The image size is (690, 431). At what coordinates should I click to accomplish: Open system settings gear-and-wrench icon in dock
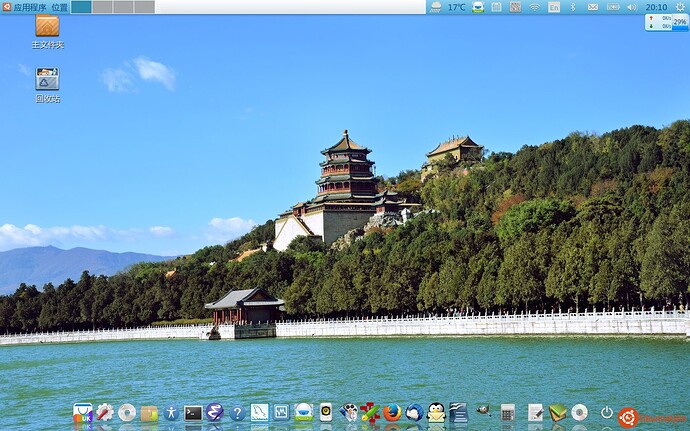tap(105, 413)
